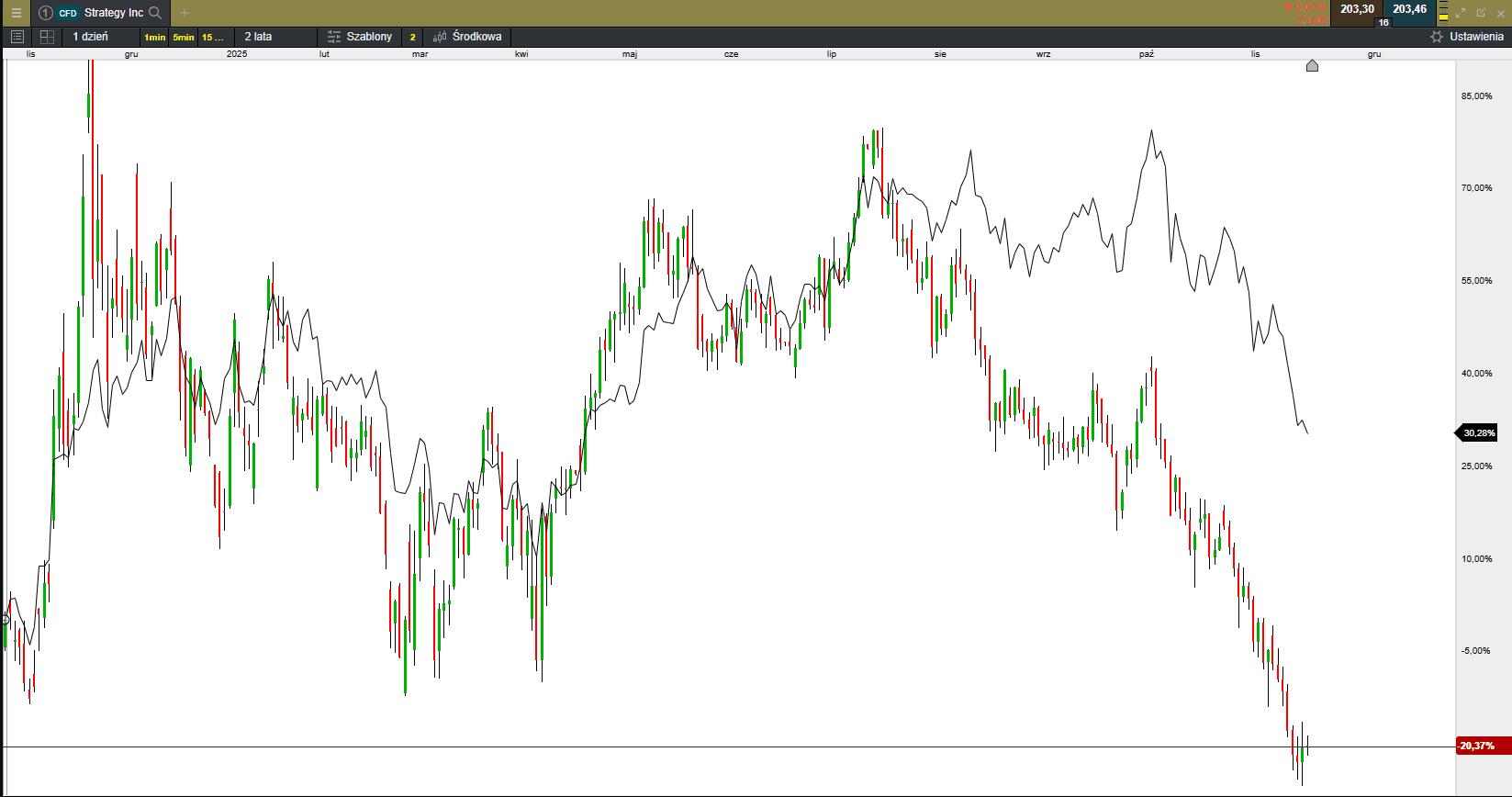Switch to the 5min interval
1512x797 pixels.
[x=184, y=38]
